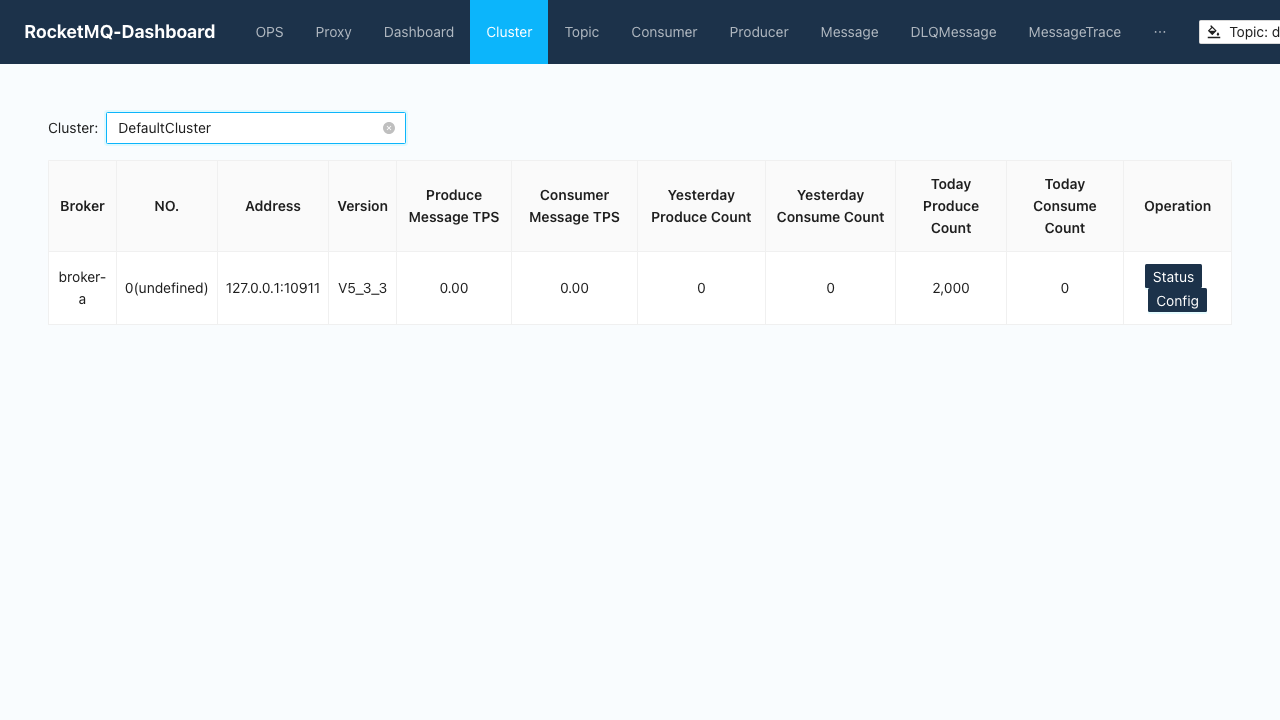1280x720 pixels.
Task: Open the Cluster dropdown showing DefaultCluster
Action: (256, 128)
